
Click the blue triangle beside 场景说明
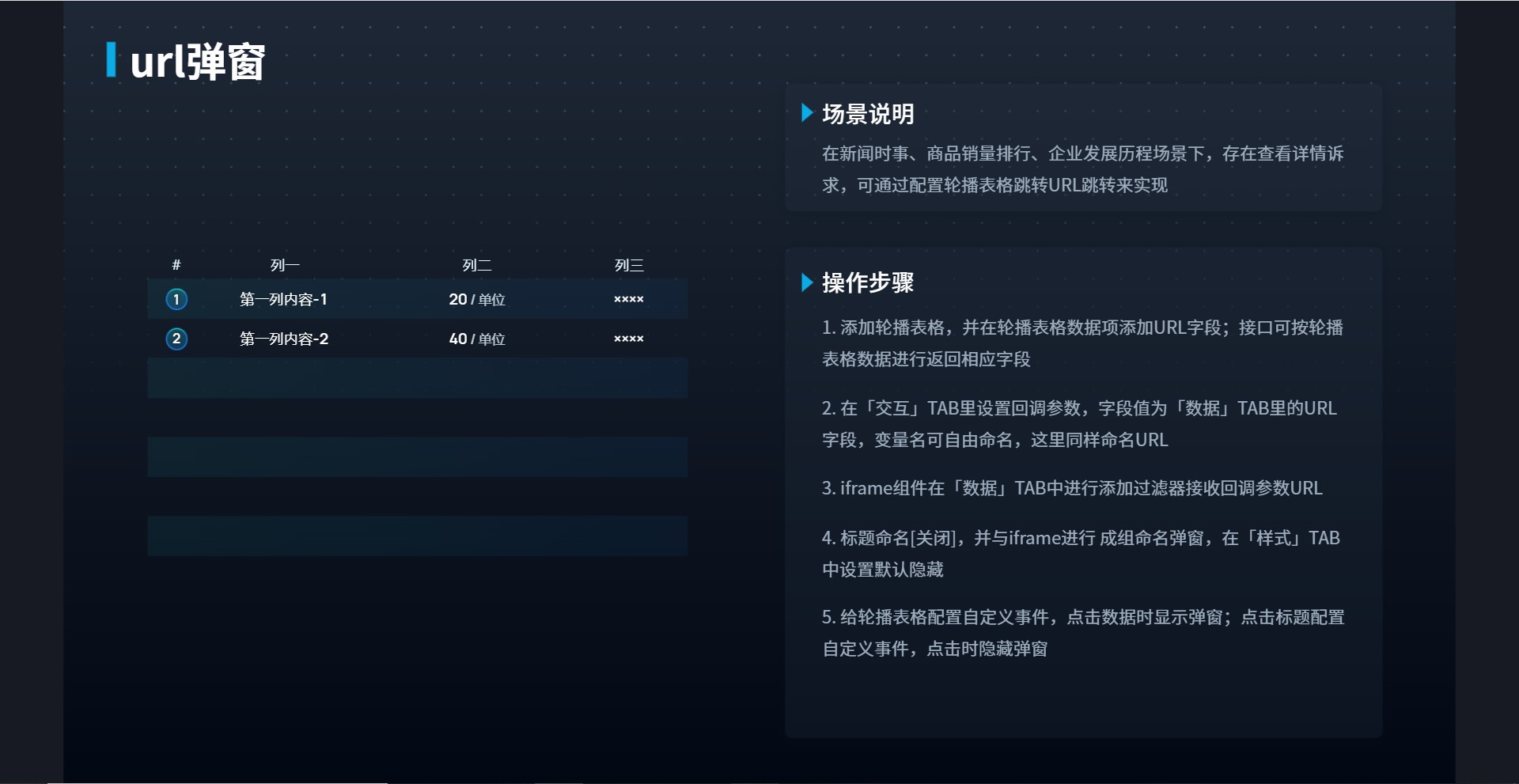coord(807,113)
